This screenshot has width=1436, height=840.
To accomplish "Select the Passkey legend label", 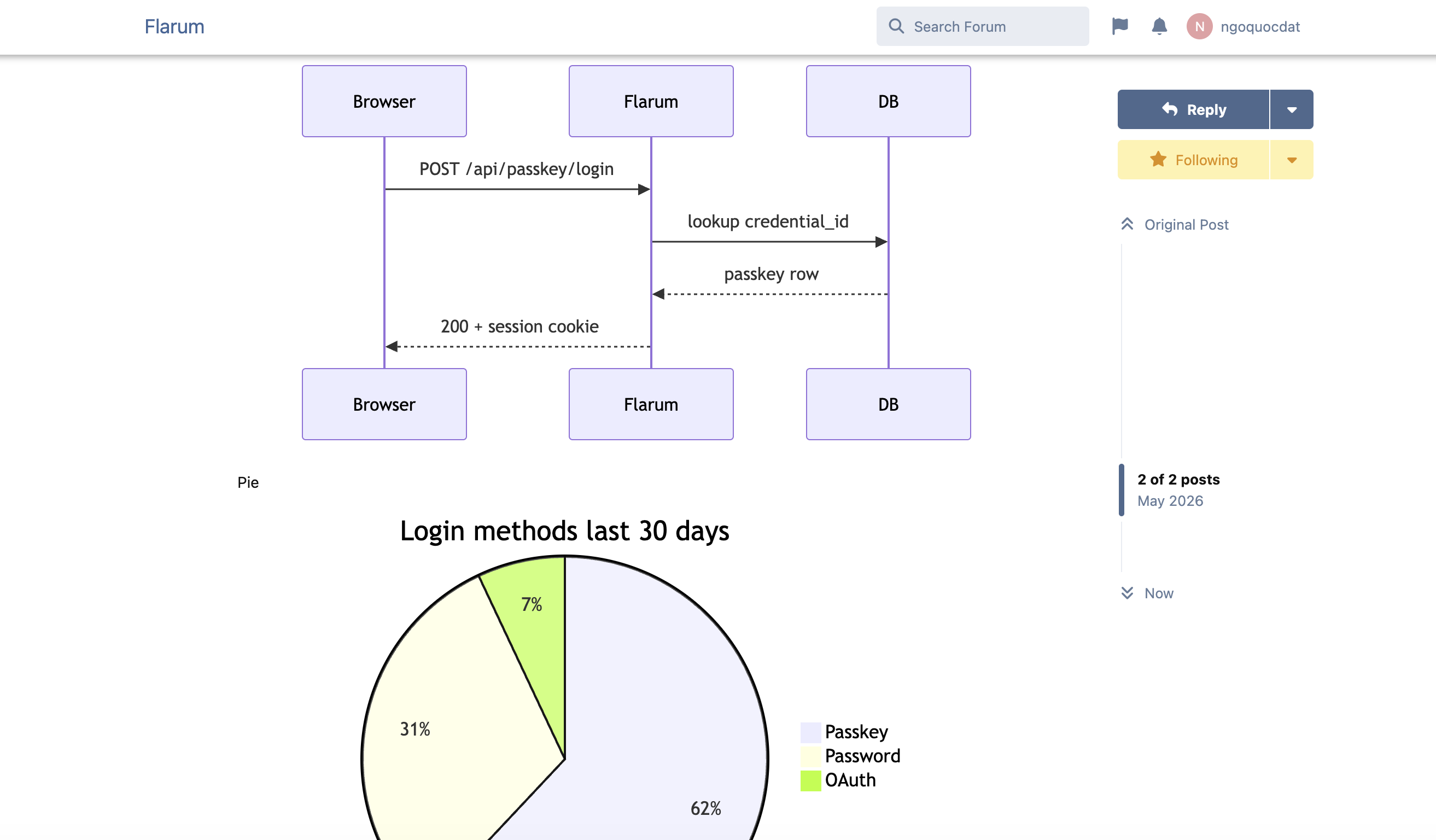I will pos(856,732).
